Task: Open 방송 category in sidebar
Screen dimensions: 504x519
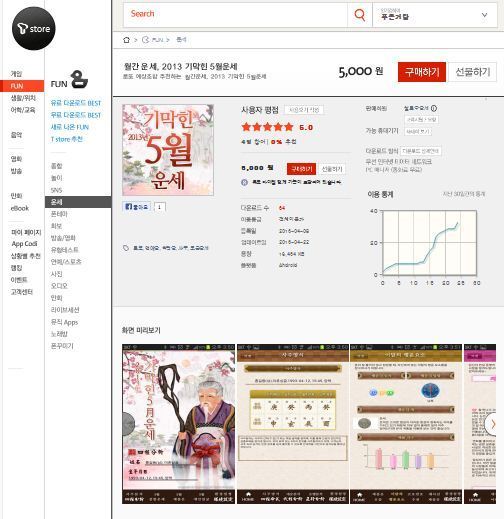Action: point(16,171)
